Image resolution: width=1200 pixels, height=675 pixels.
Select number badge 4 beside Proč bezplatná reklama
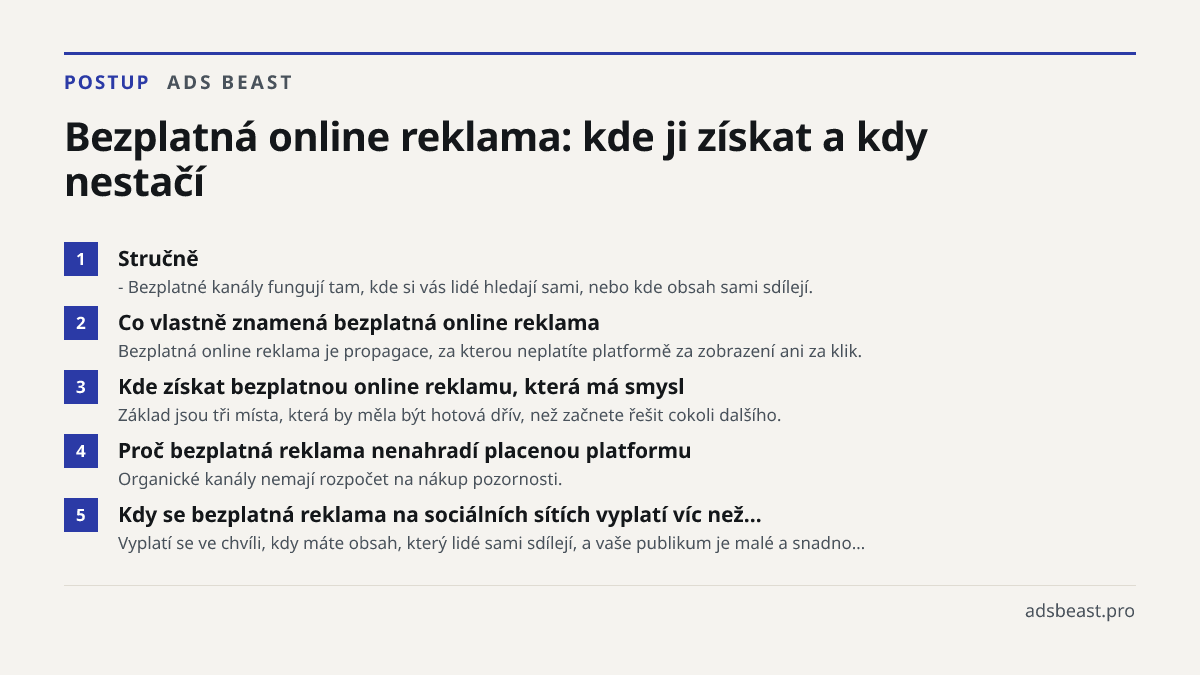click(x=81, y=451)
